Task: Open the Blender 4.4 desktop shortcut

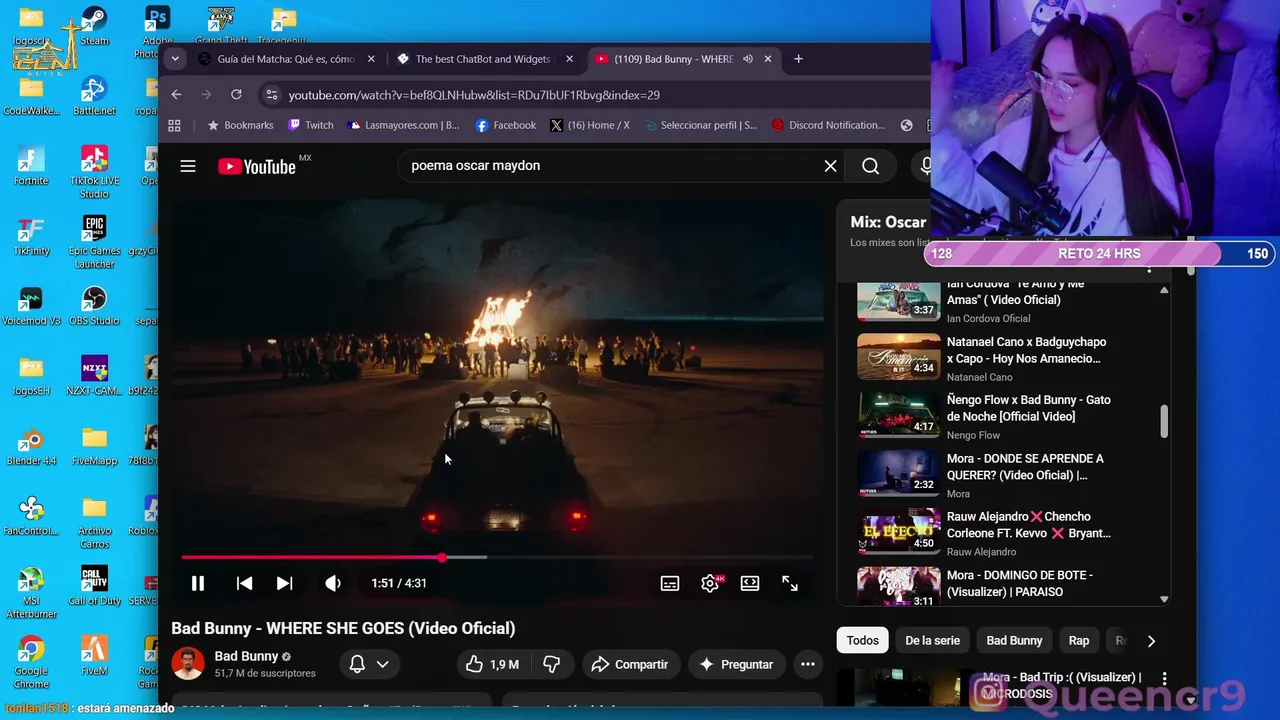Action: point(31,445)
